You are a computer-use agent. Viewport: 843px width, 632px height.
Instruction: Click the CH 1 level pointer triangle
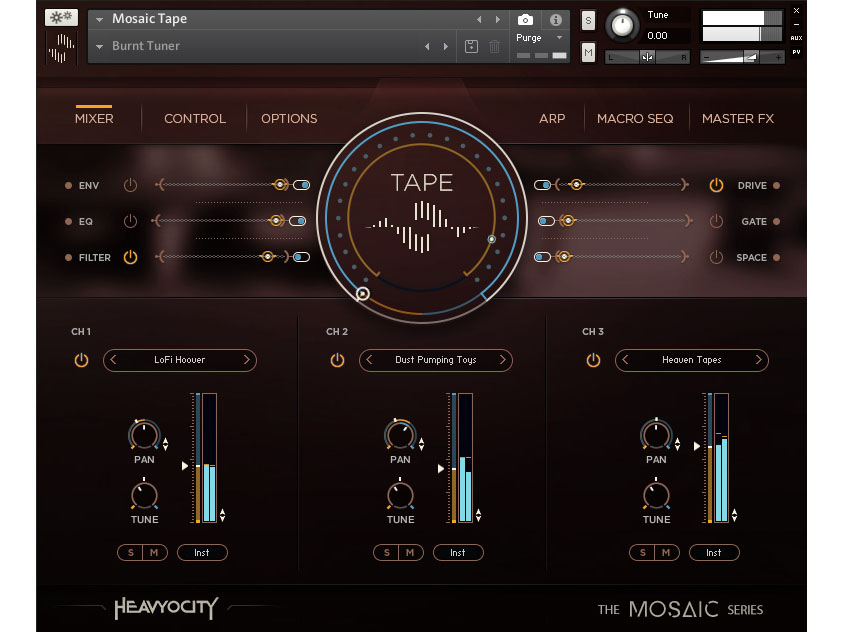tap(185, 465)
